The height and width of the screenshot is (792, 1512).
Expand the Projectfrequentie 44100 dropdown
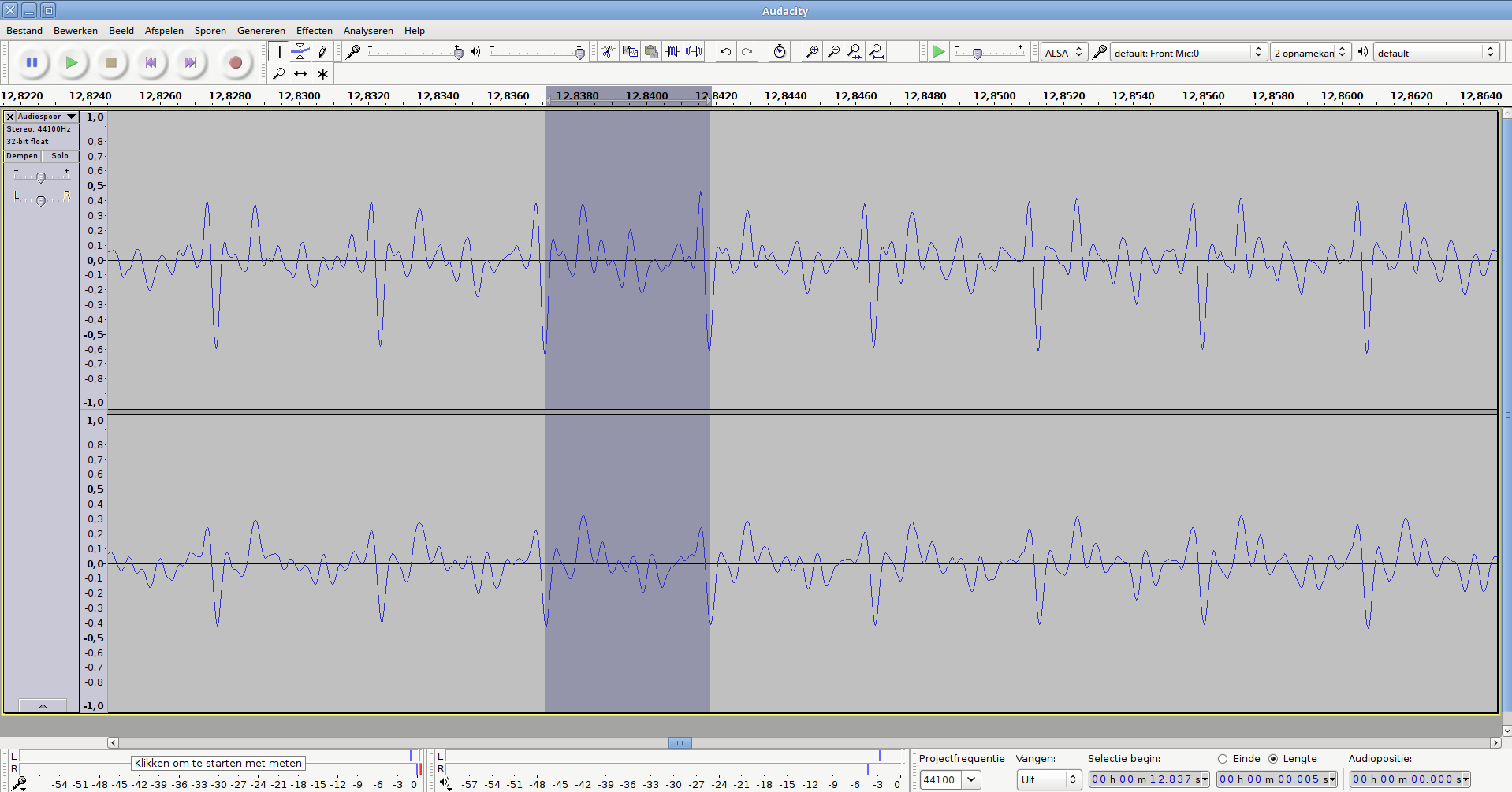[x=971, y=779]
